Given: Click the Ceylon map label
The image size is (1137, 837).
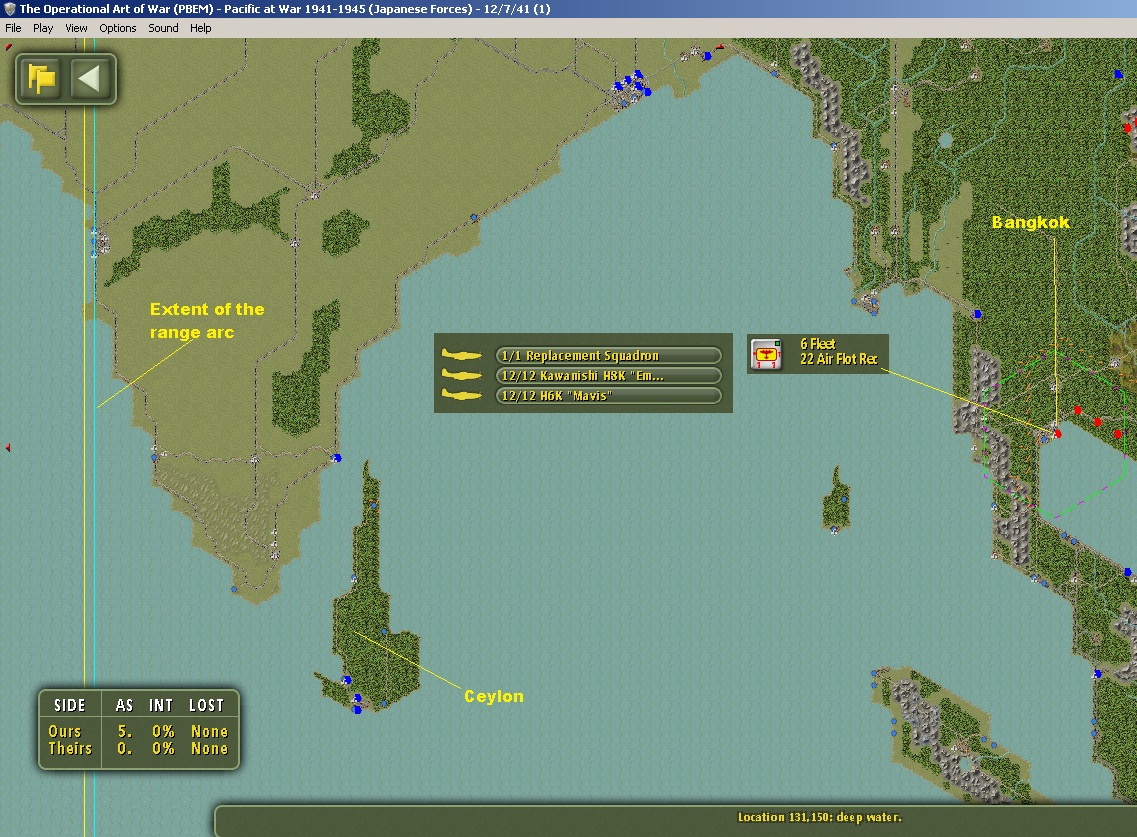Looking at the screenshot, I should pyautogui.click(x=494, y=696).
